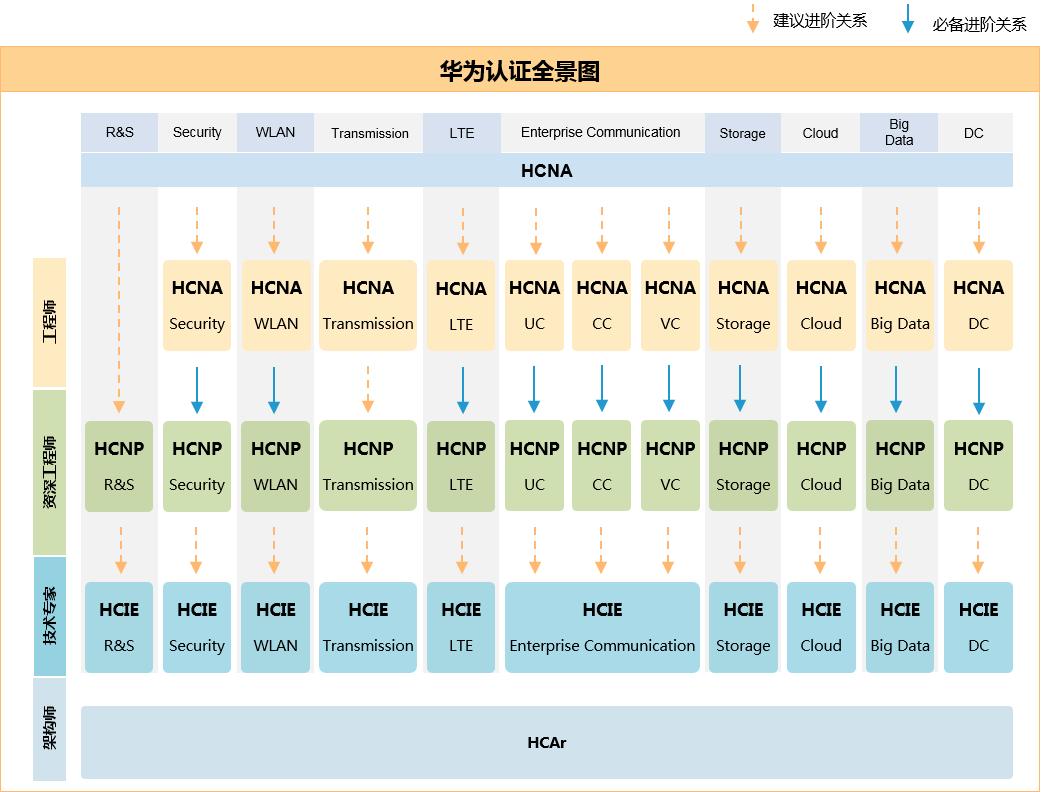Click the HCIE Enterprise Communication box
The image size is (1057, 792).
click(602, 627)
